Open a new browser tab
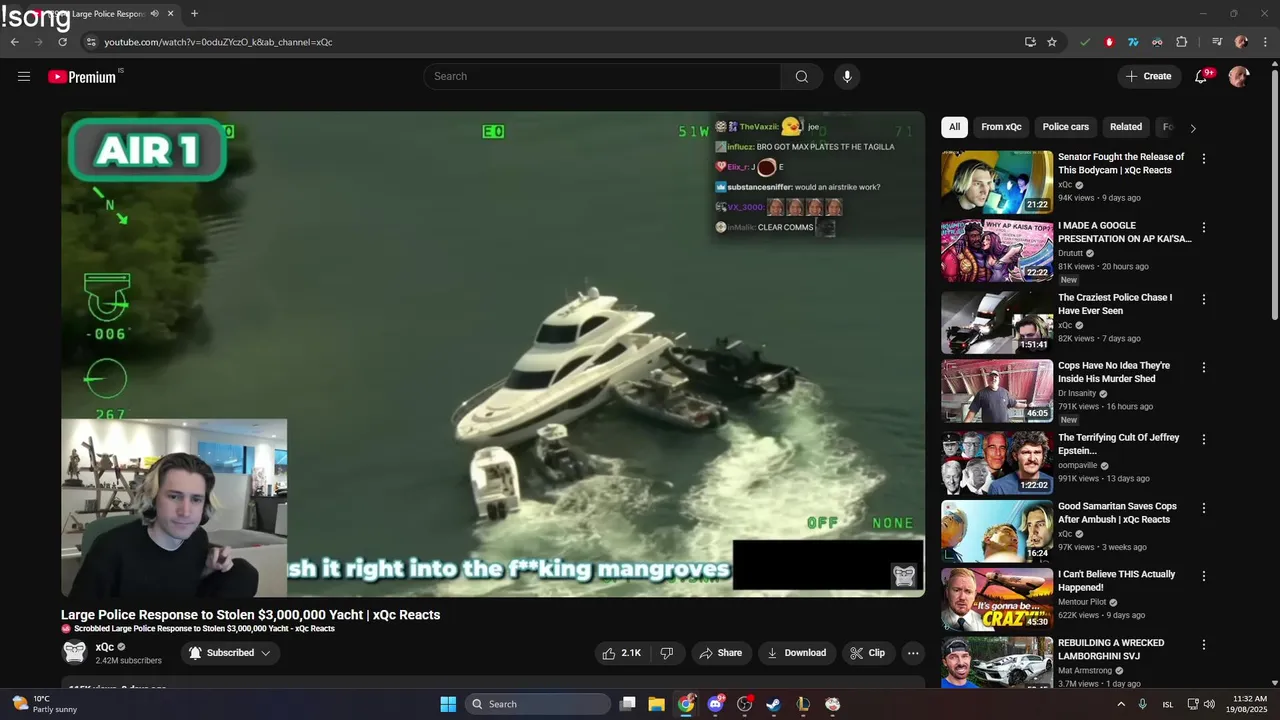The width and height of the screenshot is (1280, 720). (194, 14)
